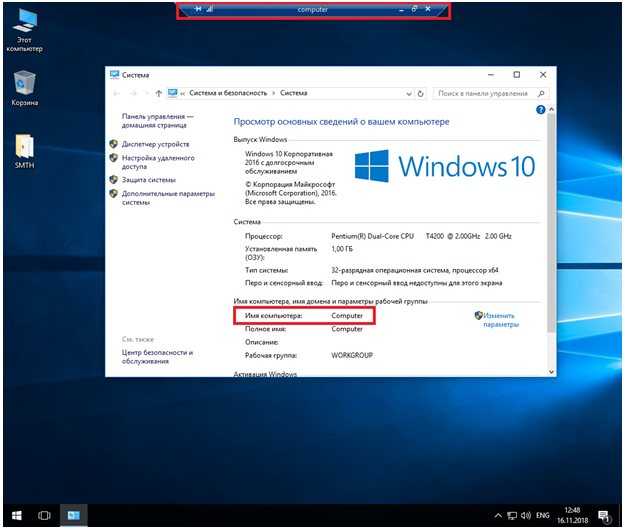Click the Windows 10 logo image
The image size is (625, 530).
click(445, 166)
